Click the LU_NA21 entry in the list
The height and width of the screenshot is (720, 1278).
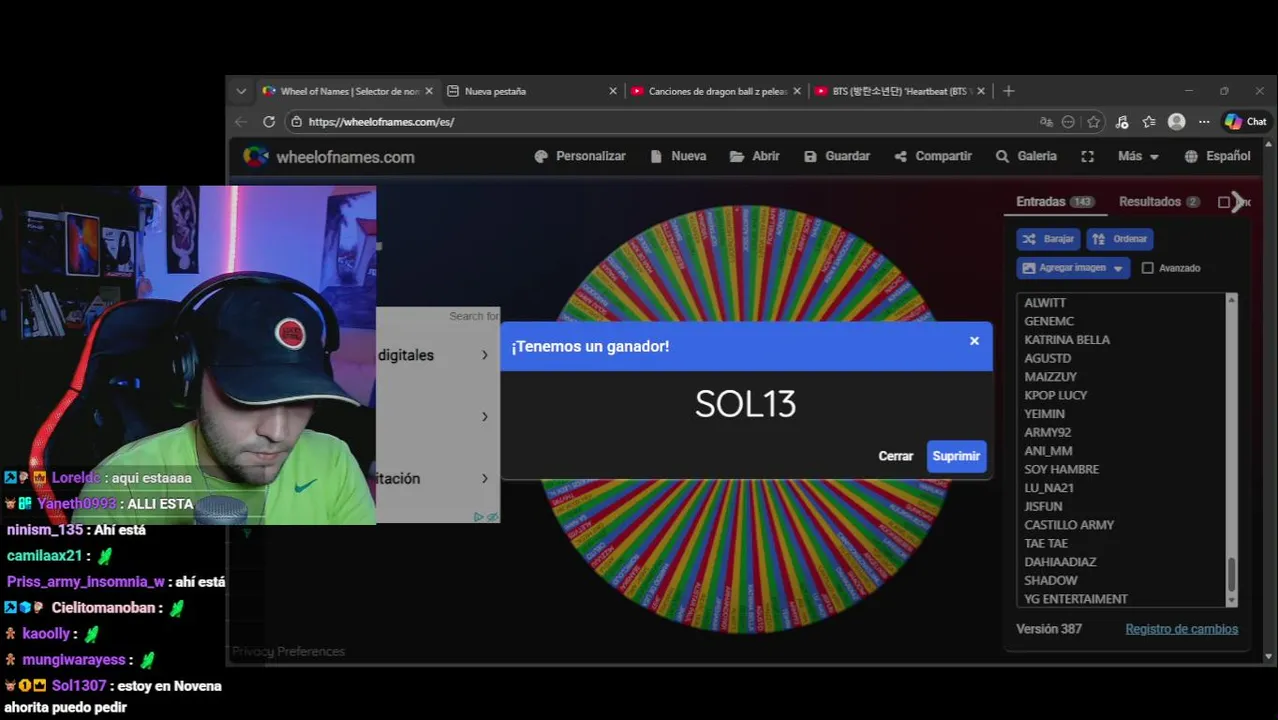point(1049,488)
